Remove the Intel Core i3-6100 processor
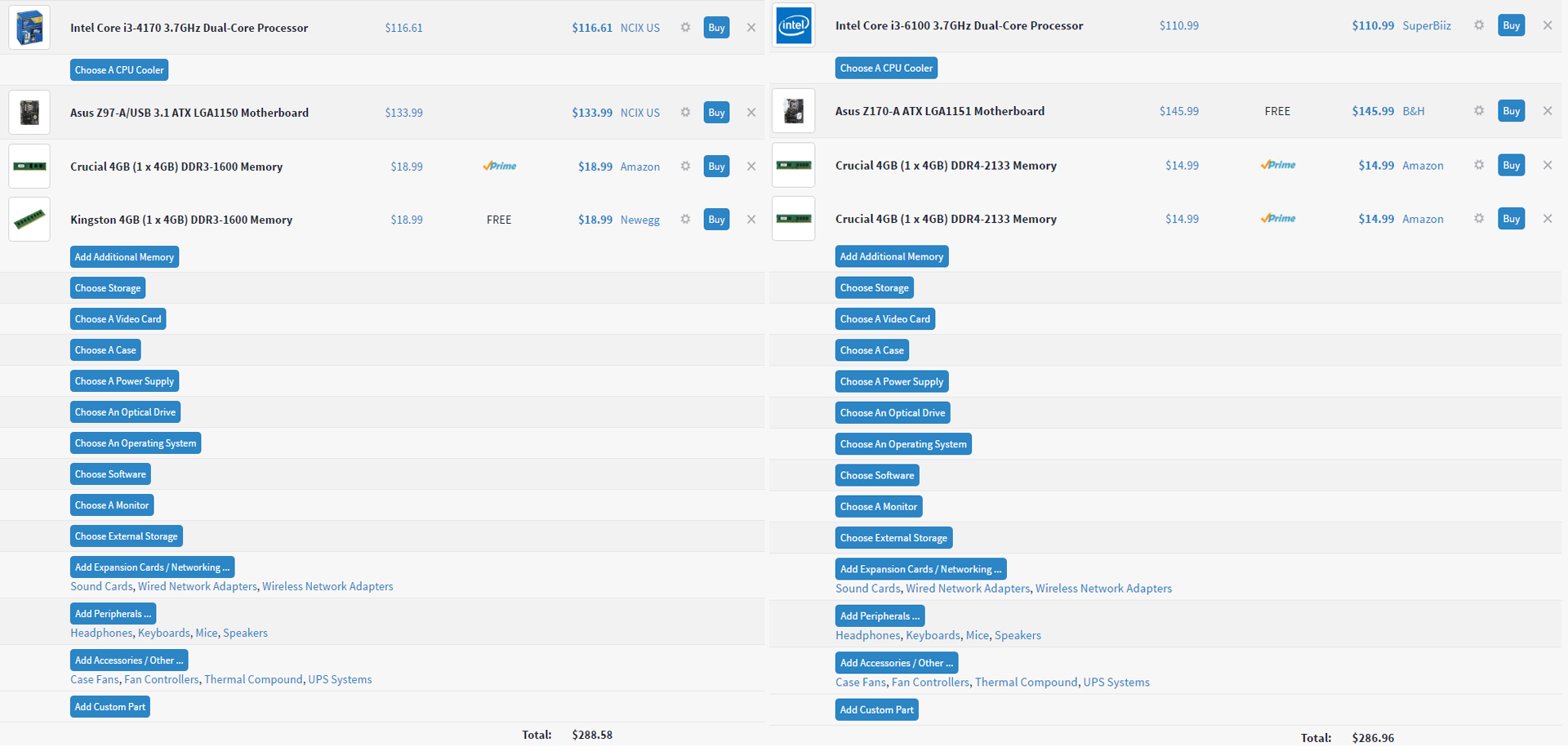1568x747 pixels. (1548, 25)
